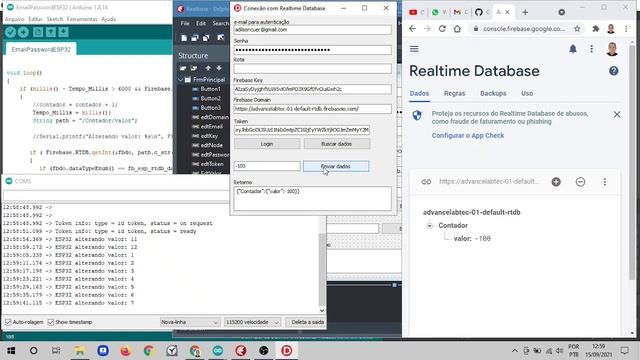Viewport: 640px width, 360px height.
Task: Click the Arduino Verify checkmark icon
Action: tap(11, 32)
